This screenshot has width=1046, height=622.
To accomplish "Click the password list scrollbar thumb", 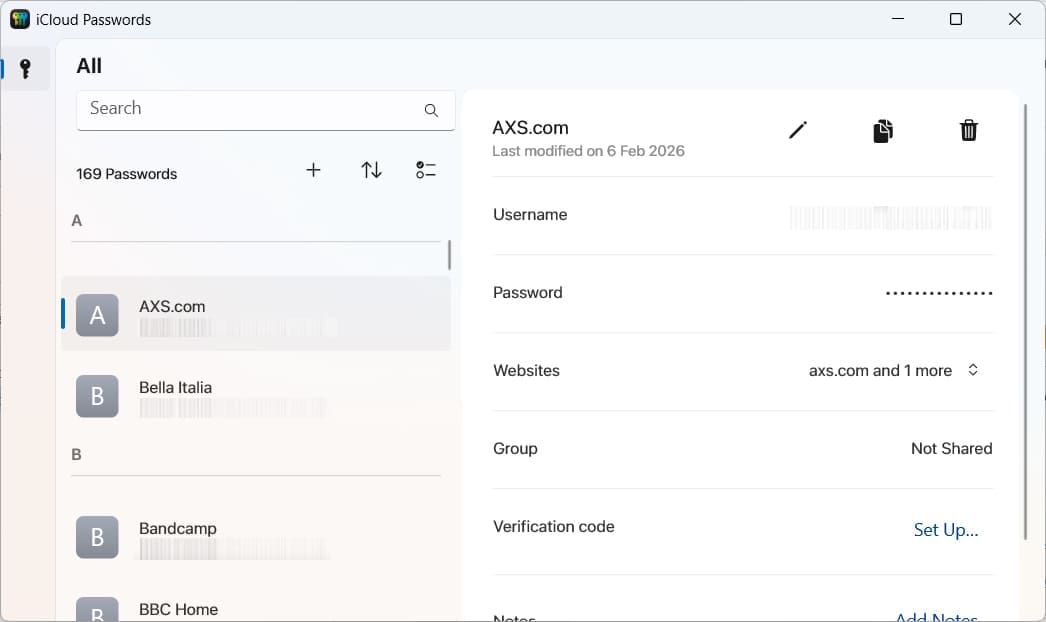I will (x=449, y=255).
